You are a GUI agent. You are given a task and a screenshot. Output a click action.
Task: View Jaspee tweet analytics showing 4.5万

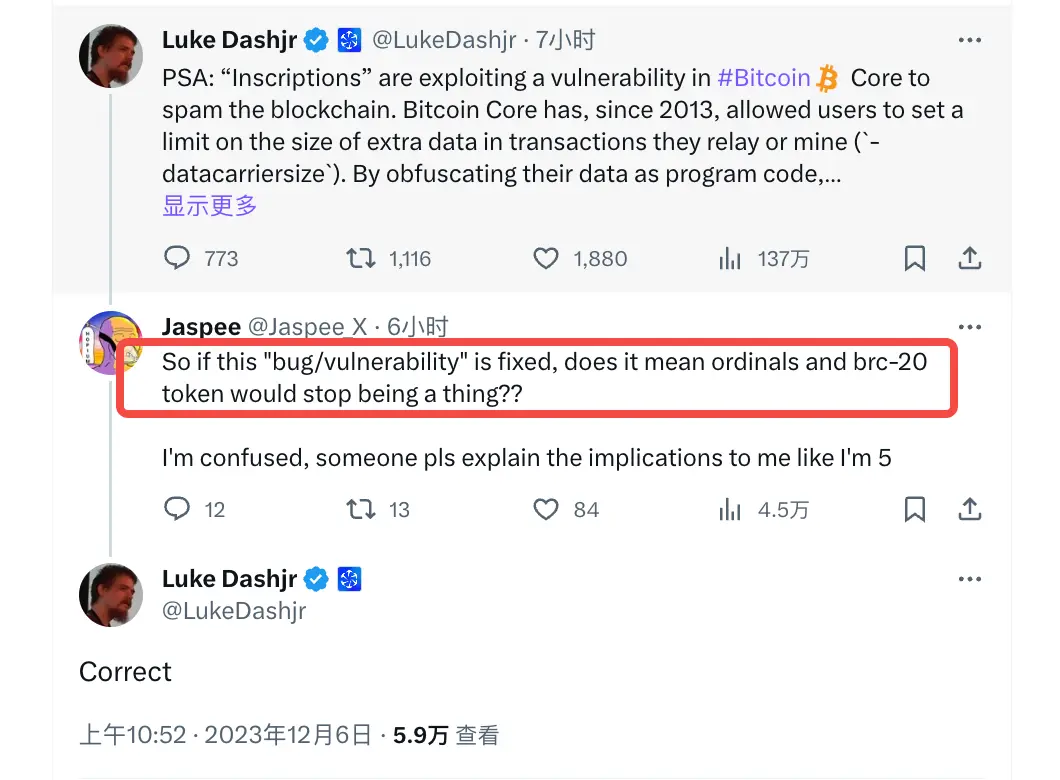point(730,510)
